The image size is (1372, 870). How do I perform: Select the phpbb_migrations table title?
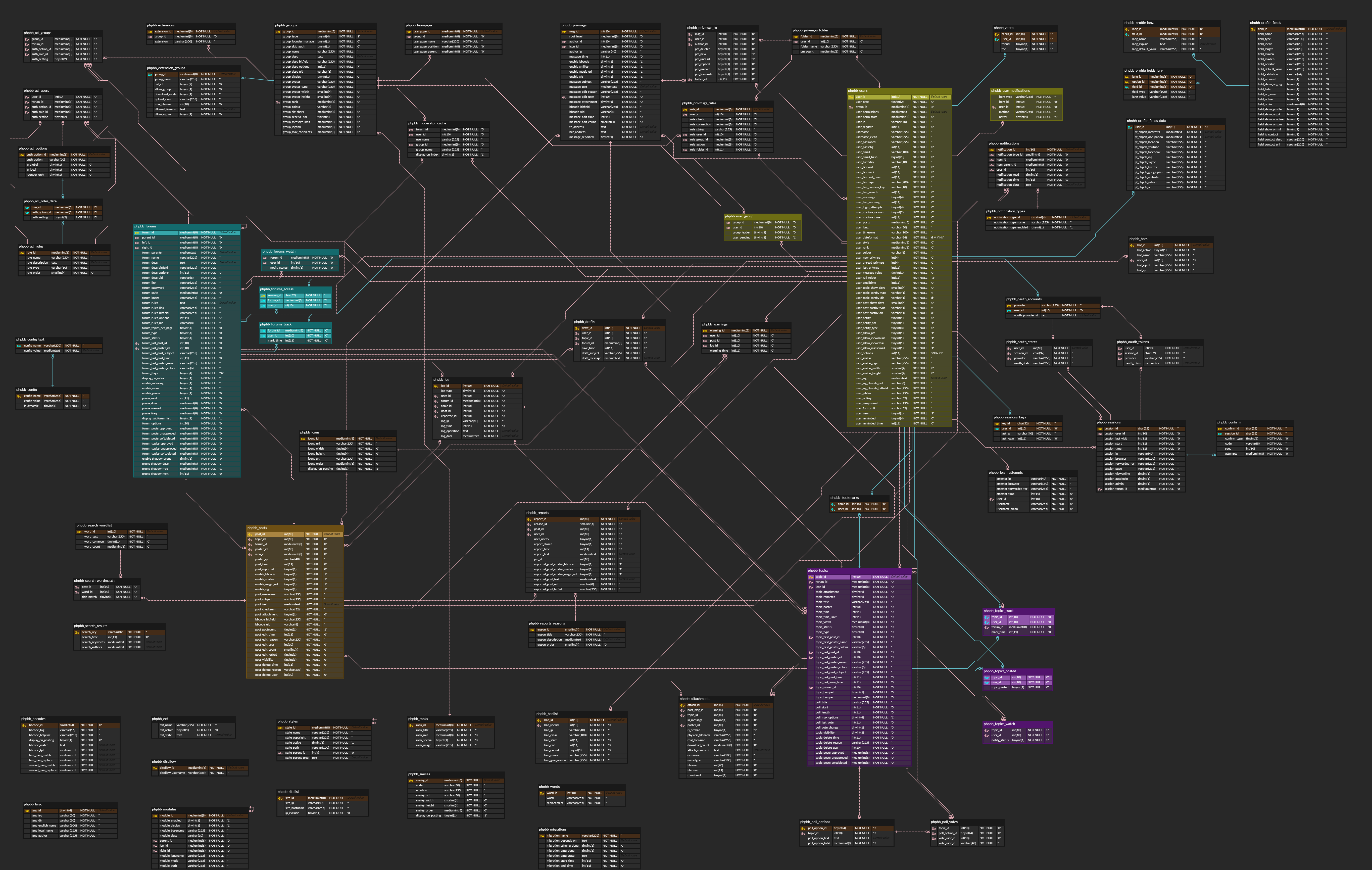click(552, 830)
